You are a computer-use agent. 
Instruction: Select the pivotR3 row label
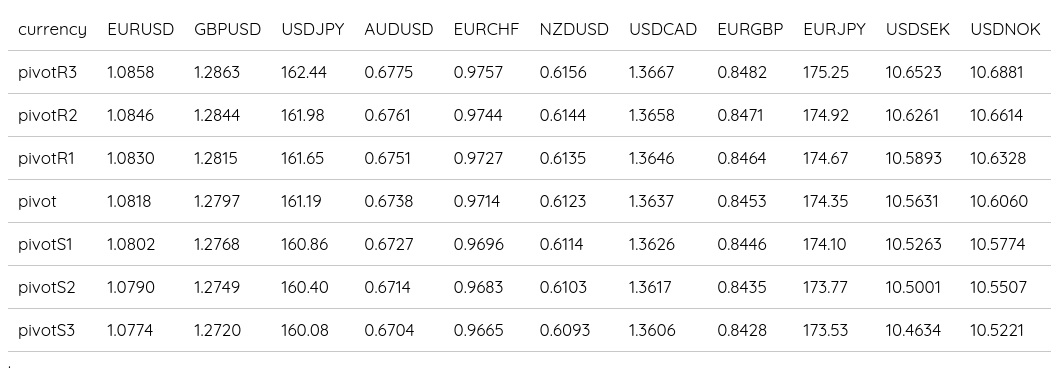(47, 72)
